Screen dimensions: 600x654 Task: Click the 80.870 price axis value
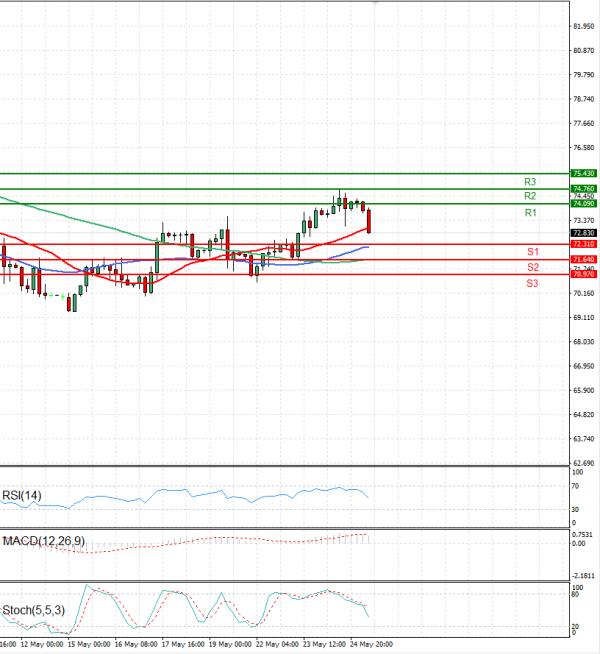pyautogui.click(x=584, y=50)
